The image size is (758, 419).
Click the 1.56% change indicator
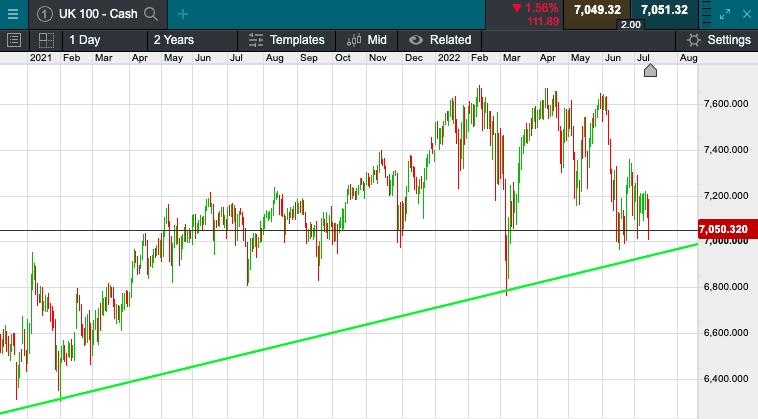[536, 8]
